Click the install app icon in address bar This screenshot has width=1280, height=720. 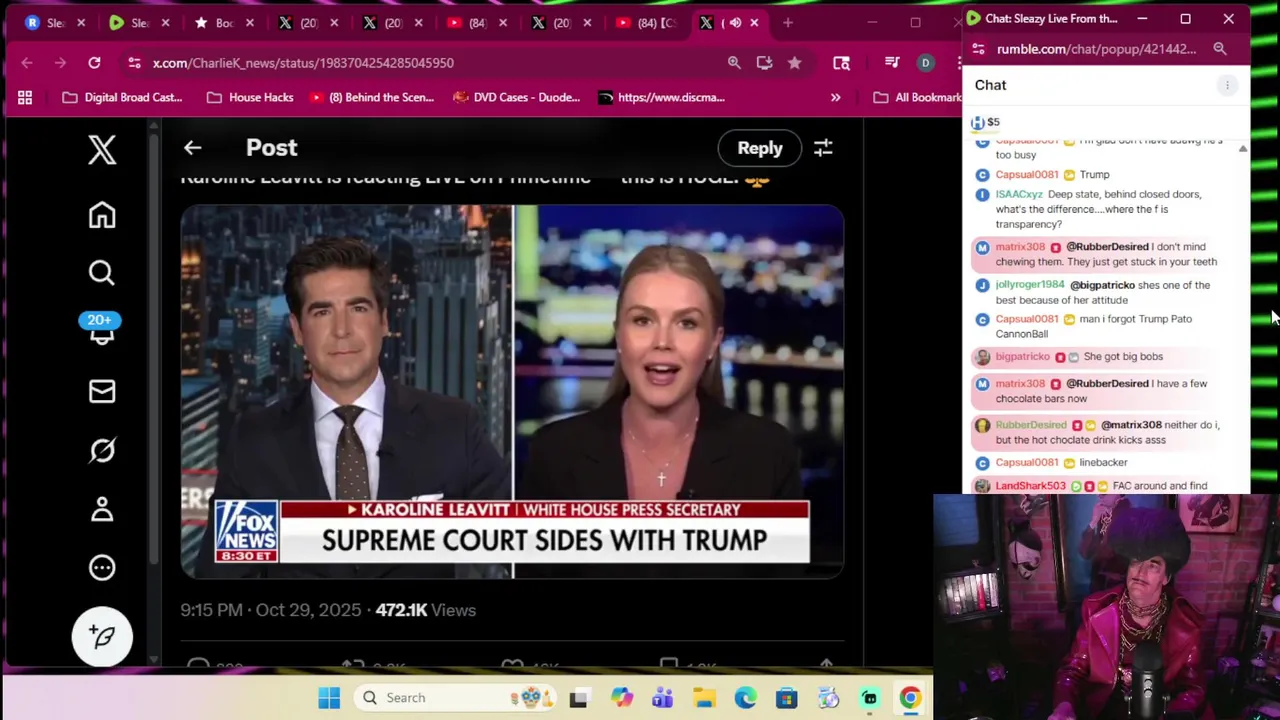click(764, 63)
